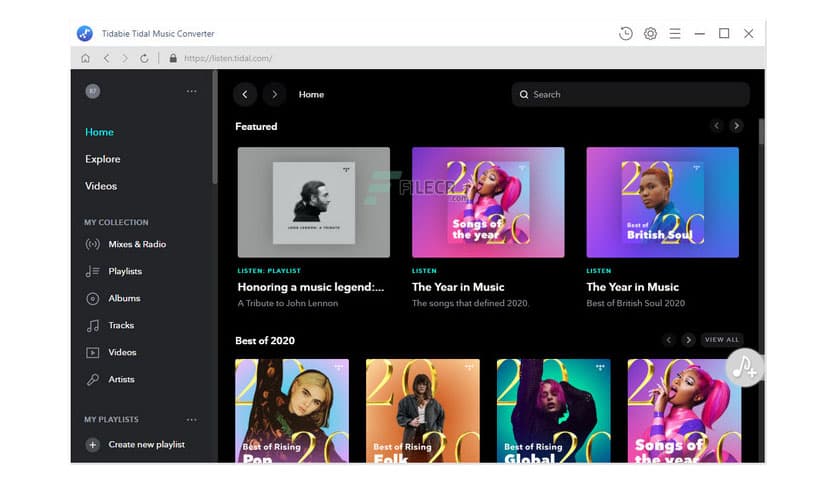Select the Explore navigation item

click(102, 159)
